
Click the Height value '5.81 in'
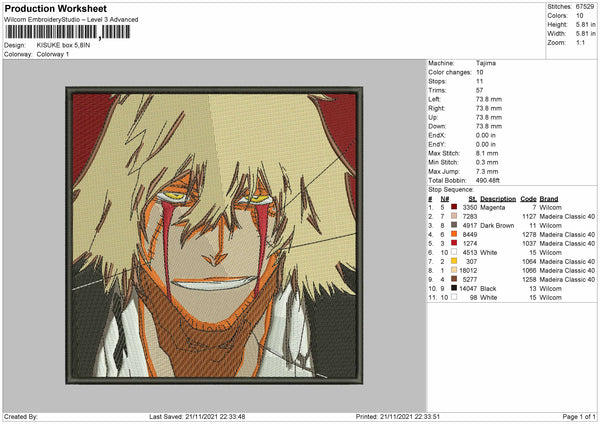(585, 24)
